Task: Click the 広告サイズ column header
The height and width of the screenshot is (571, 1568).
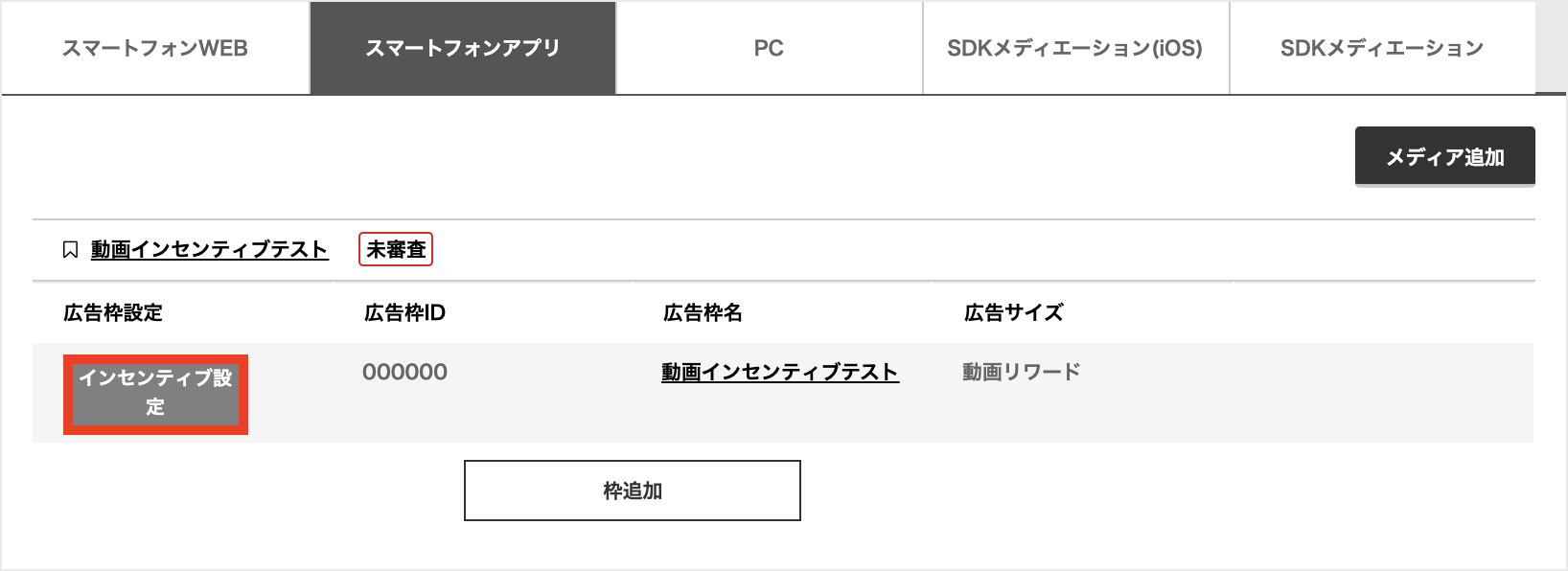Action: click(x=1013, y=312)
